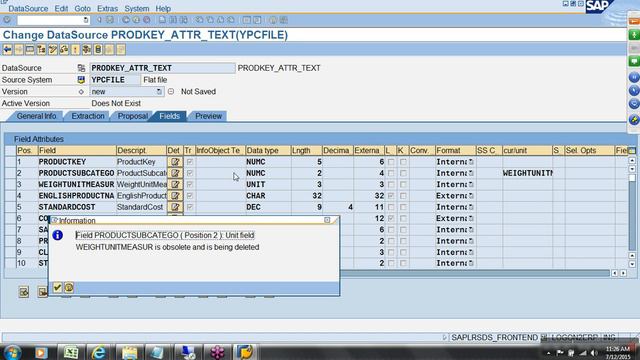The image size is (640, 360).
Task: Click the Enter icon left of the command field
Action: coord(7,20)
